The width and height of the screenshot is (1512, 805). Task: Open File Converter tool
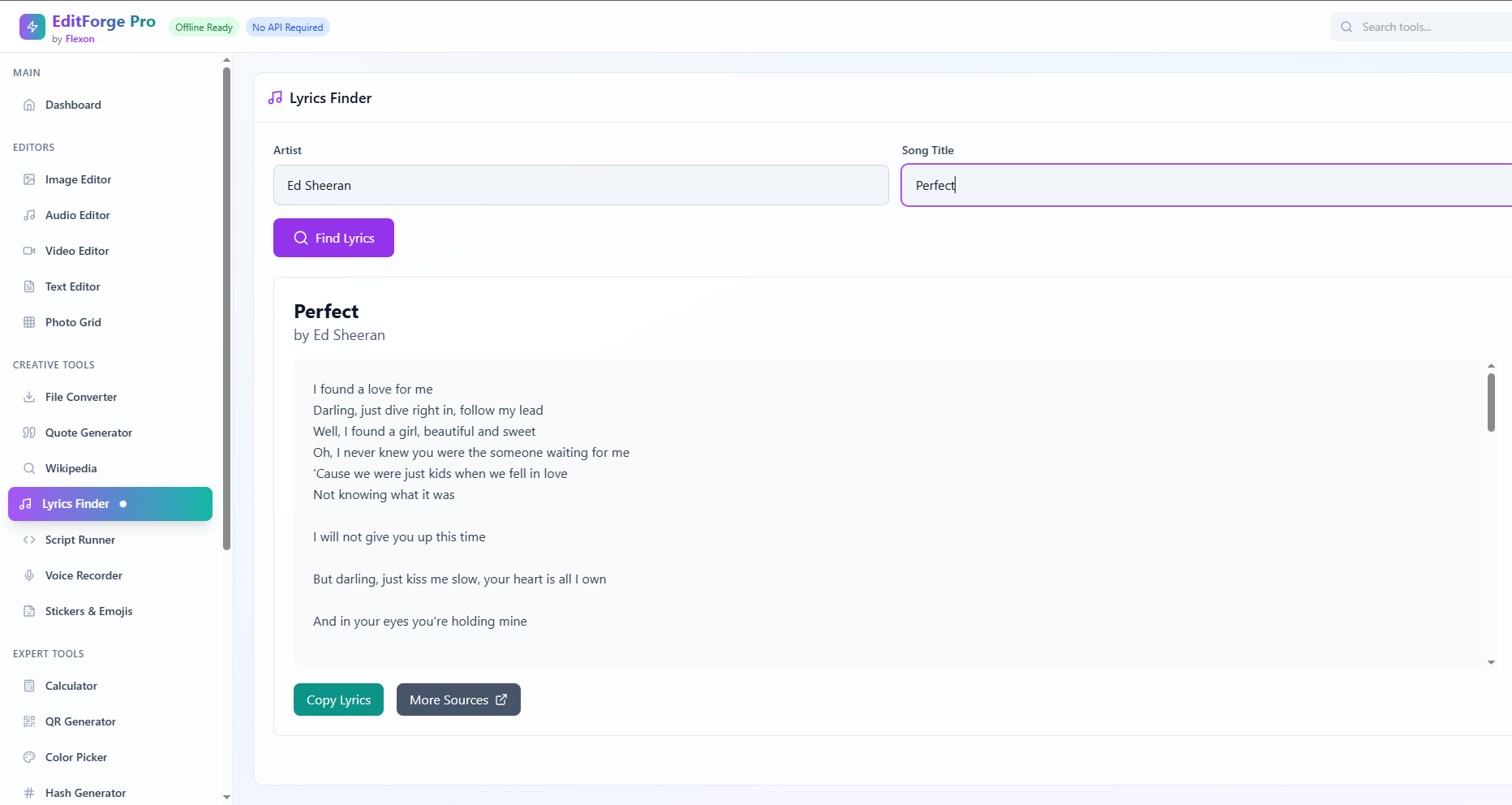pos(110,397)
